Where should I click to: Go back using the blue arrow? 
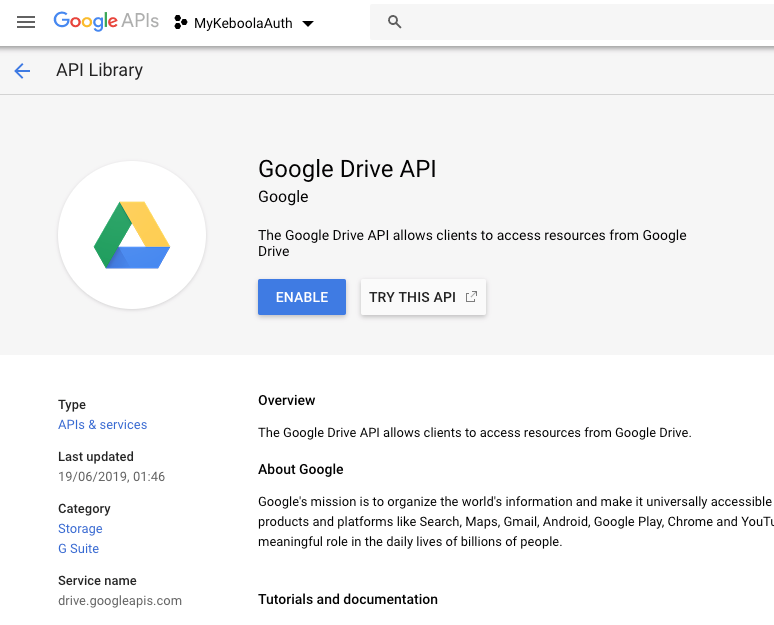(x=22, y=71)
